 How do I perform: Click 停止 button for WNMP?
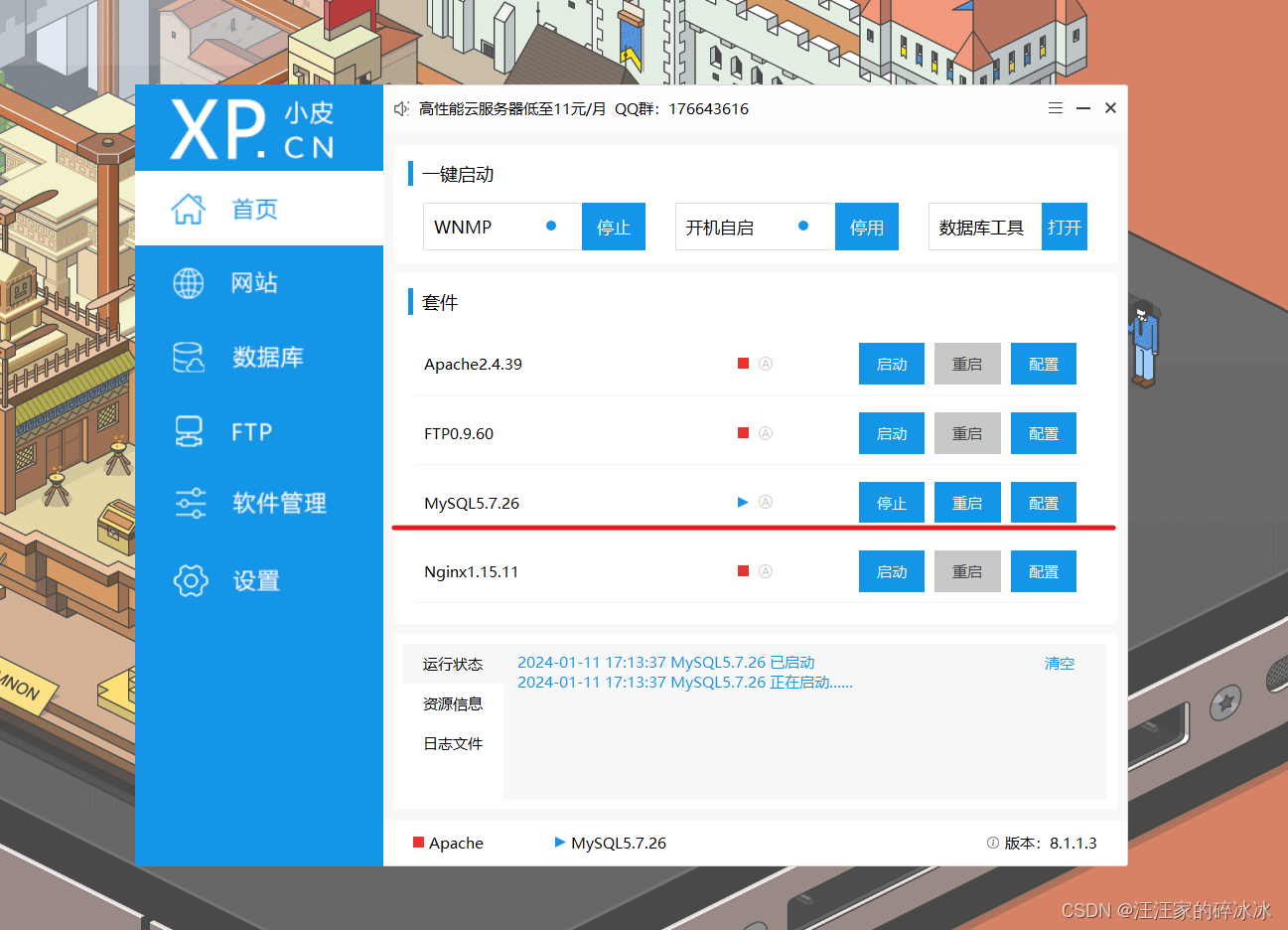[614, 227]
